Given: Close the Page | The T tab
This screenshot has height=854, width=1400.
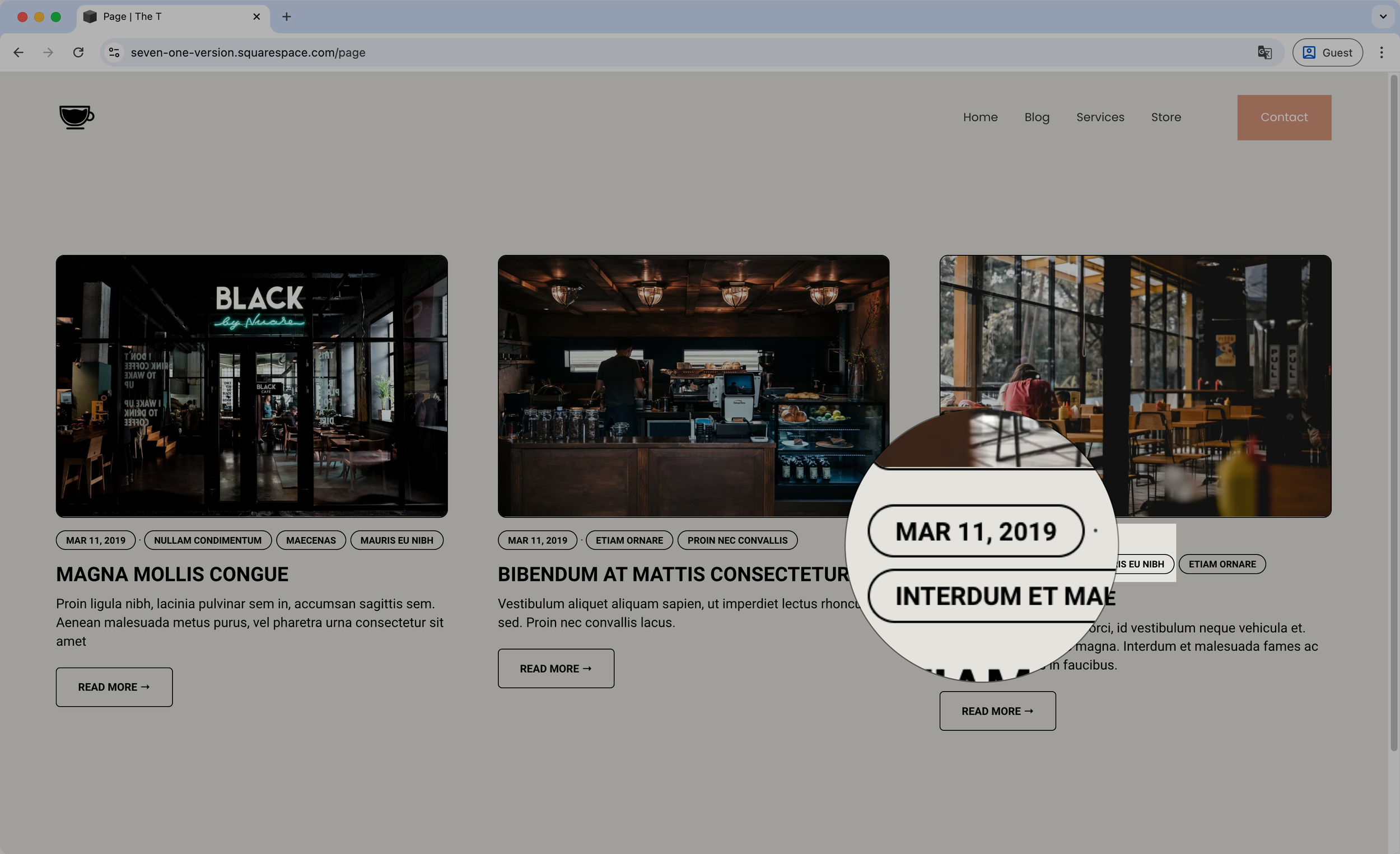Looking at the screenshot, I should 257,16.
